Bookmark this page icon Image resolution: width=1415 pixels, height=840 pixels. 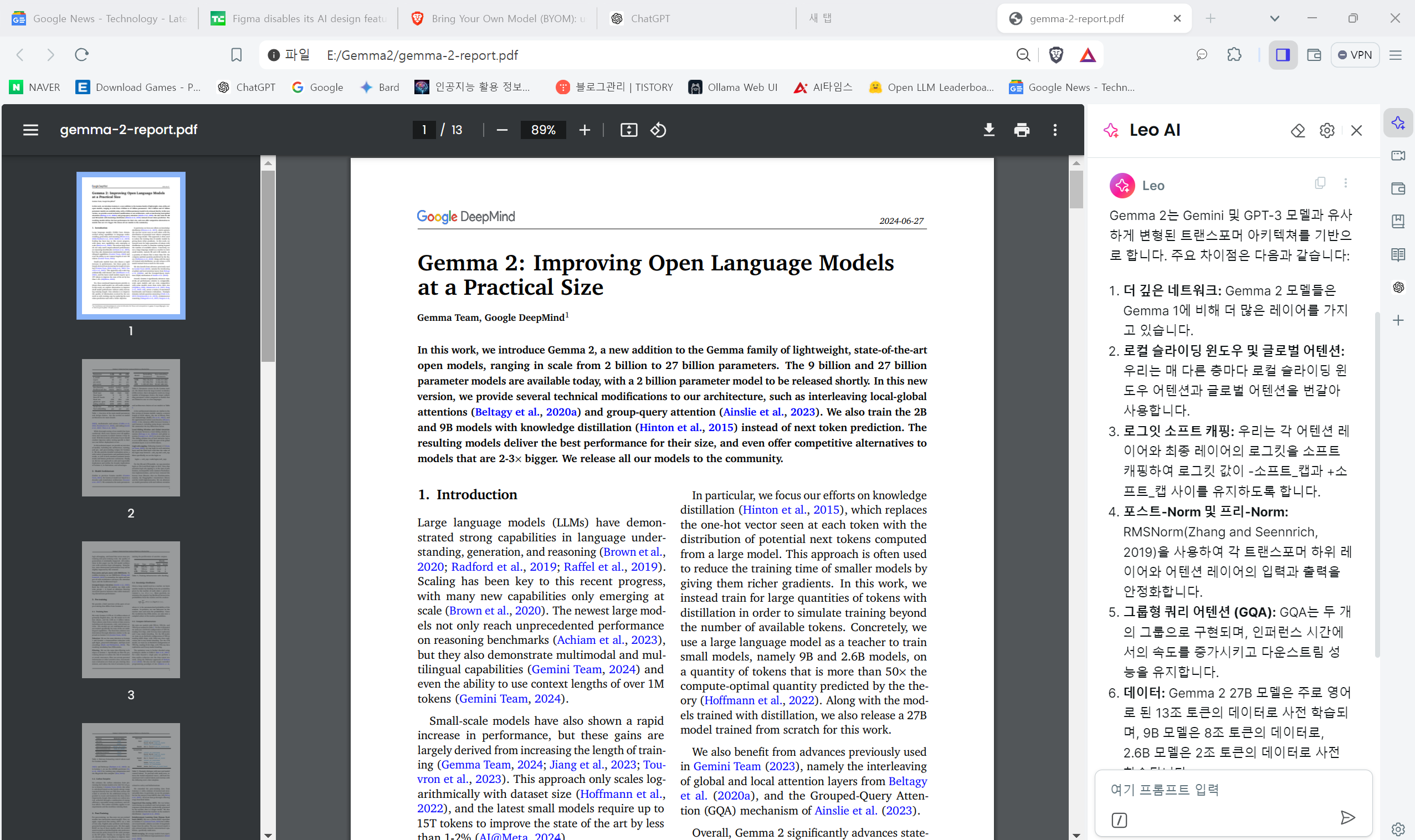236,55
